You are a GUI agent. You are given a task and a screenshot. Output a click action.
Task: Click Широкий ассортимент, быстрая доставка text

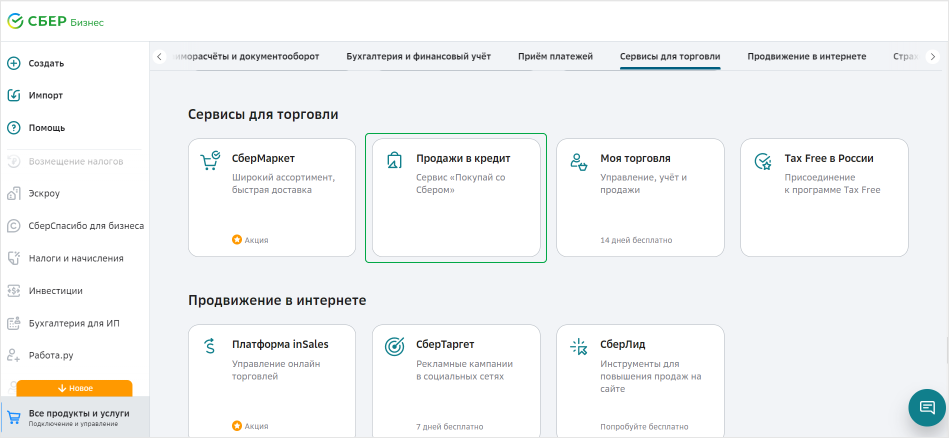click(x=283, y=183)
